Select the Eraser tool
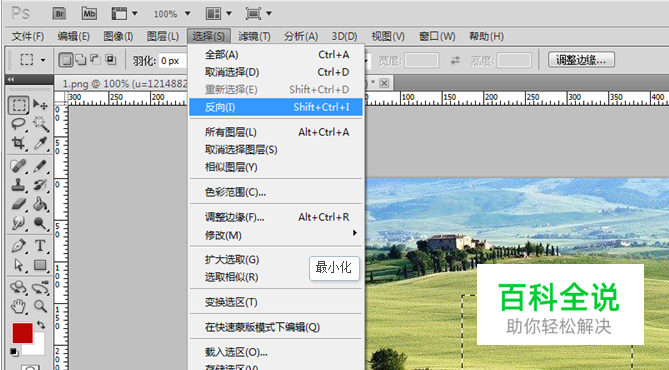The width and height of the screenshot is (669, 370). coord(19,204)
